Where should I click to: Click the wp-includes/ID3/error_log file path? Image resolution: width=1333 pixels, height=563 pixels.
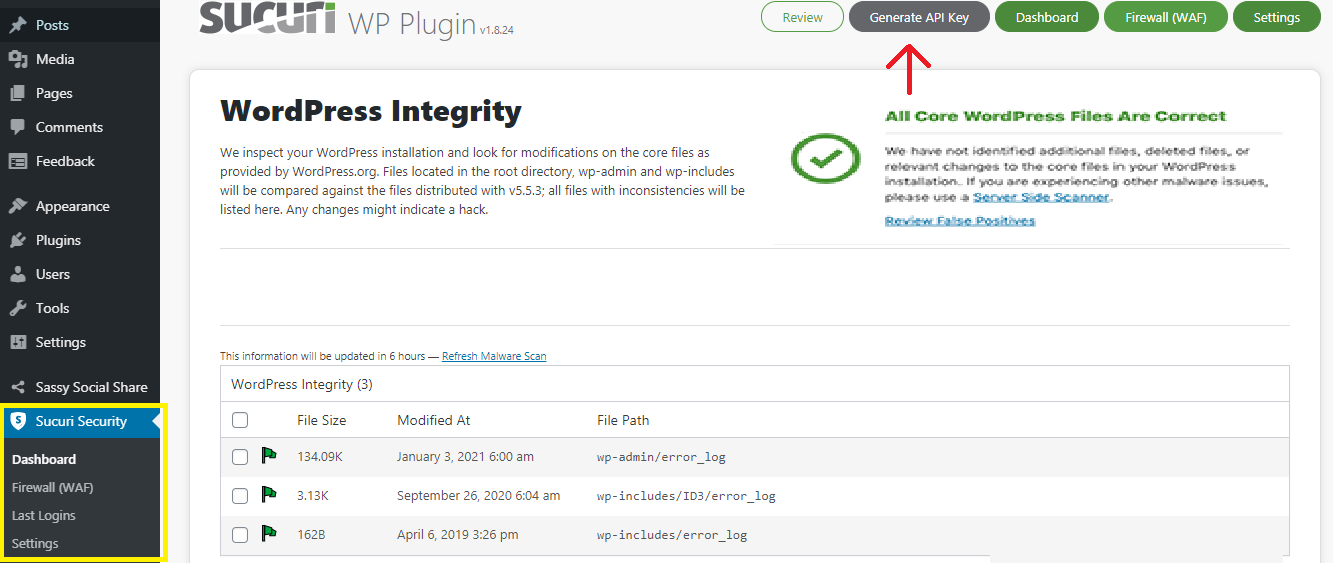tap(686, 496)
